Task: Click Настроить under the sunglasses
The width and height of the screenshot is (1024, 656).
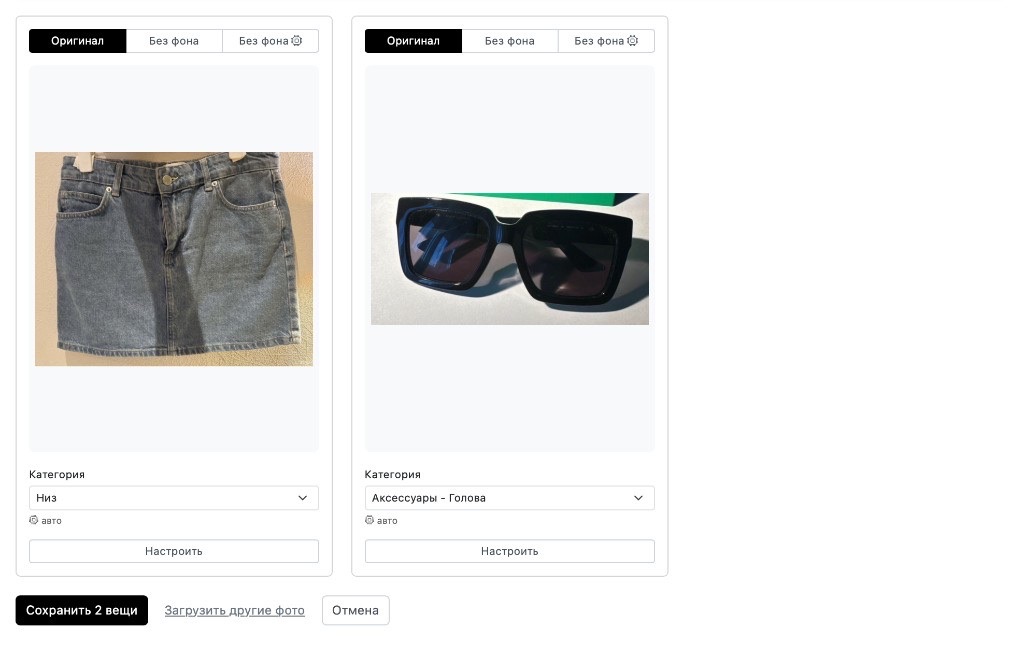Action: [509, 551]
